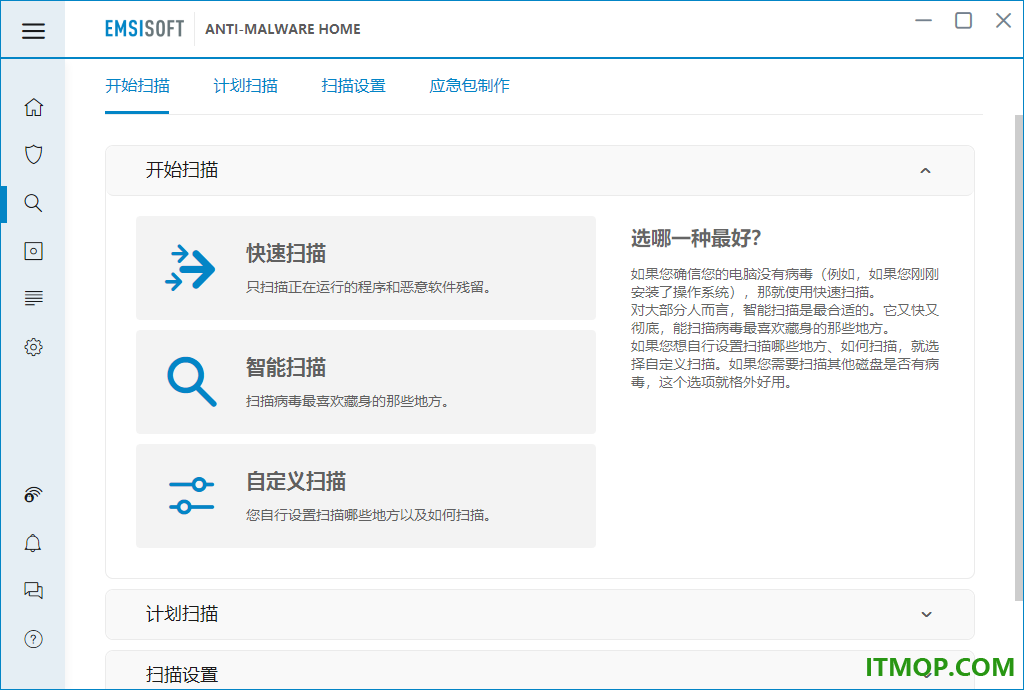This screenshot has height=690, width=1024.
Task: Open the Protection shield section
Action: [x=33, y=155]
